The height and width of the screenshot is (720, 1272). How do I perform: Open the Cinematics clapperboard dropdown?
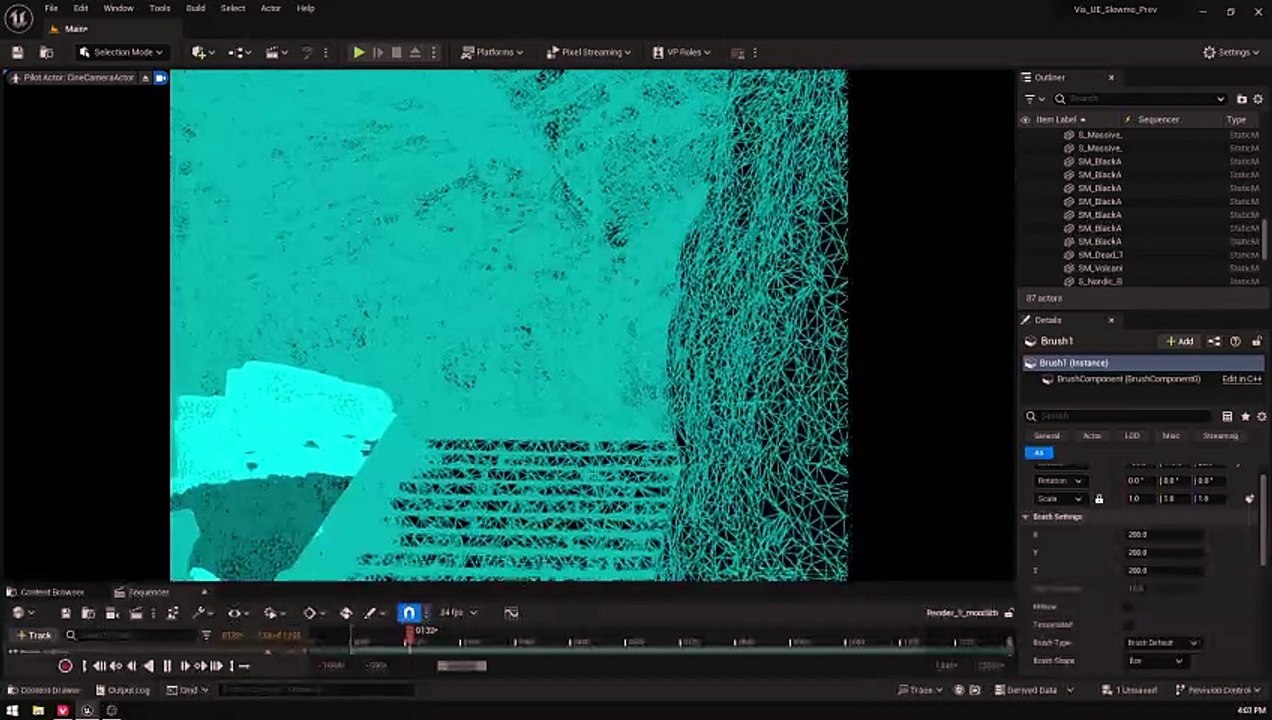[x=277, y=52]
